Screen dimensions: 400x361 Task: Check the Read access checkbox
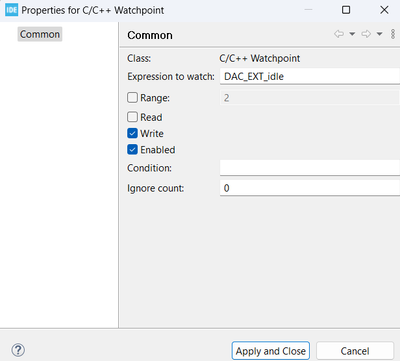(x=132, y=117)
